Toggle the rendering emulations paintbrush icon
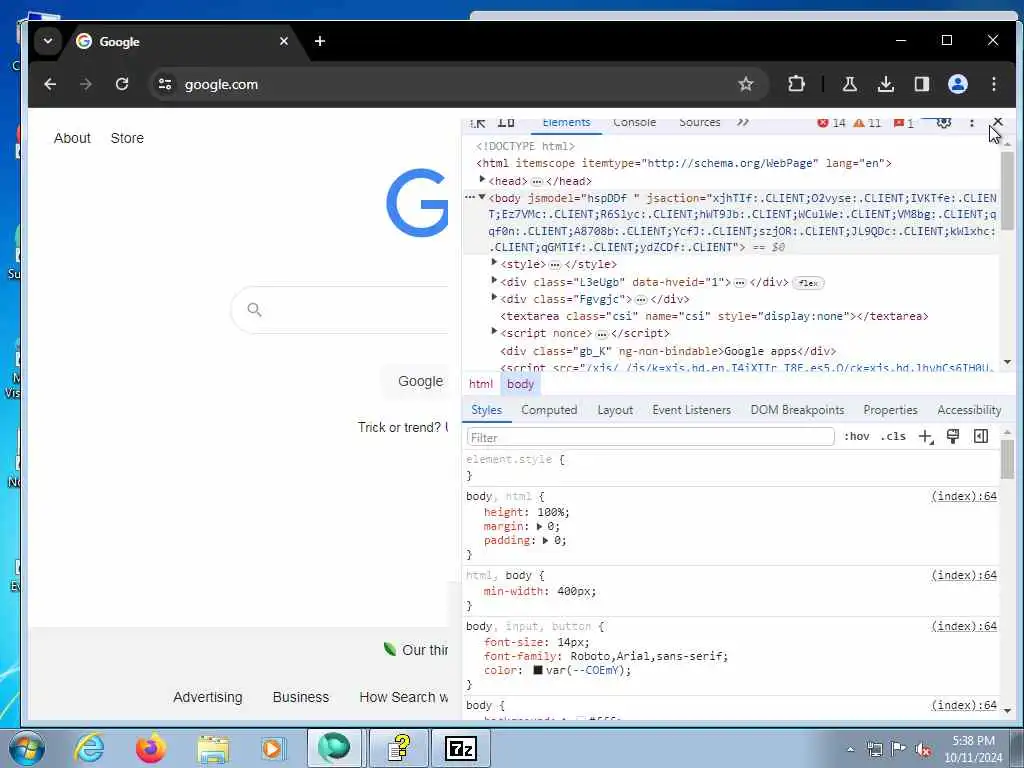 point(953,436)
